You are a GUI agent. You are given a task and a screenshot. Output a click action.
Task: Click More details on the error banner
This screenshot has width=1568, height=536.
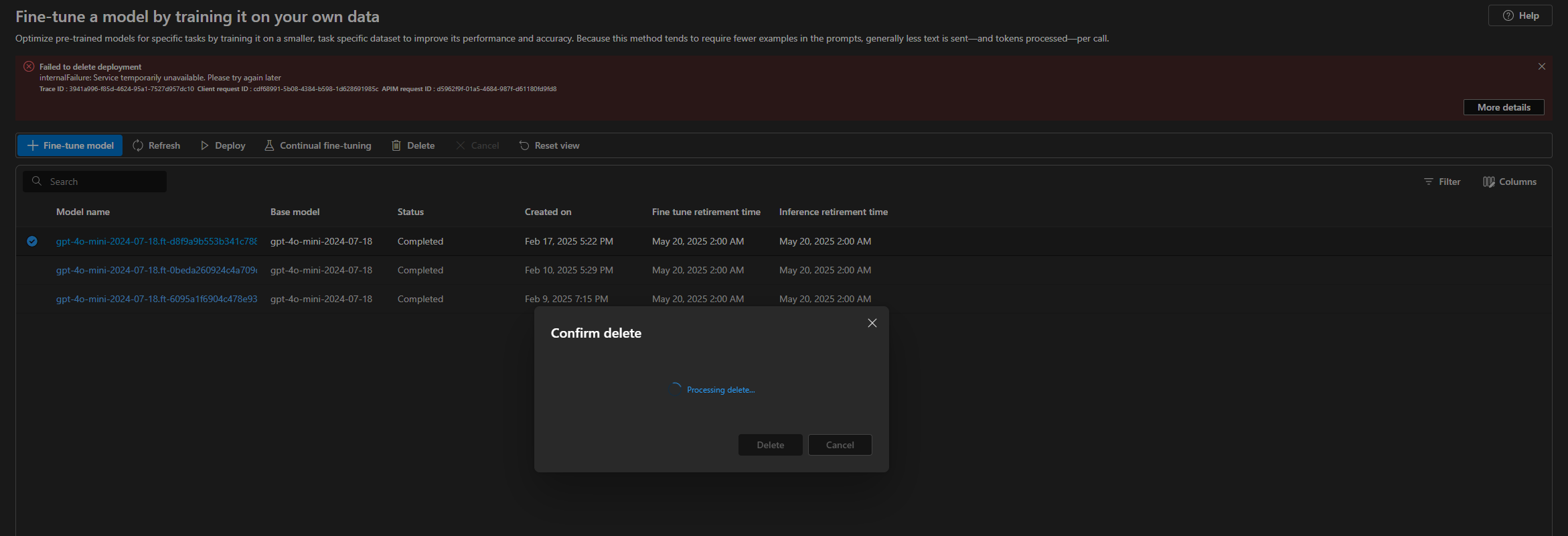[x=1504, y=107]
